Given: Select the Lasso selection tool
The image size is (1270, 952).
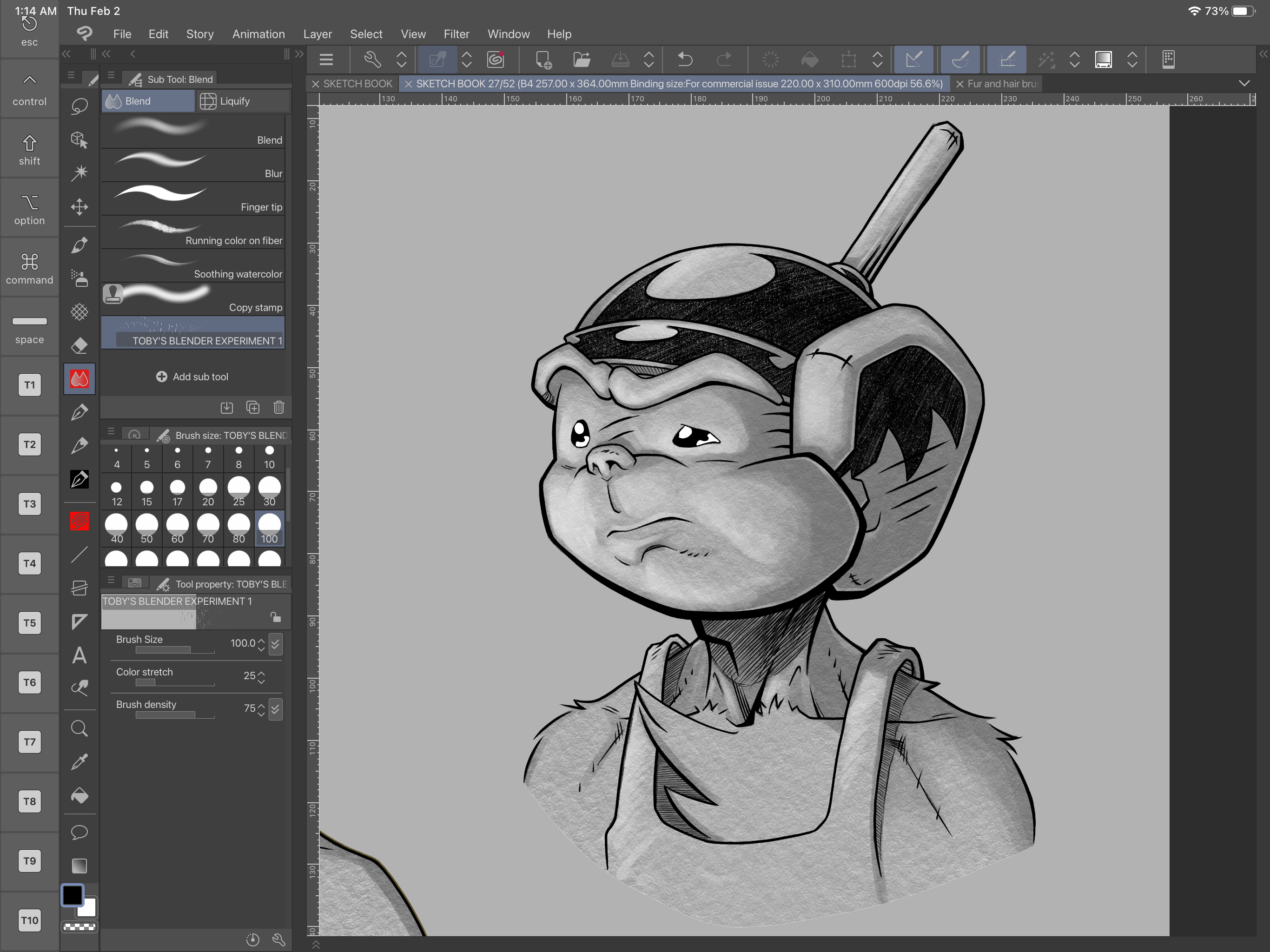Looking at the screenshot, I should tap(79, 106).
